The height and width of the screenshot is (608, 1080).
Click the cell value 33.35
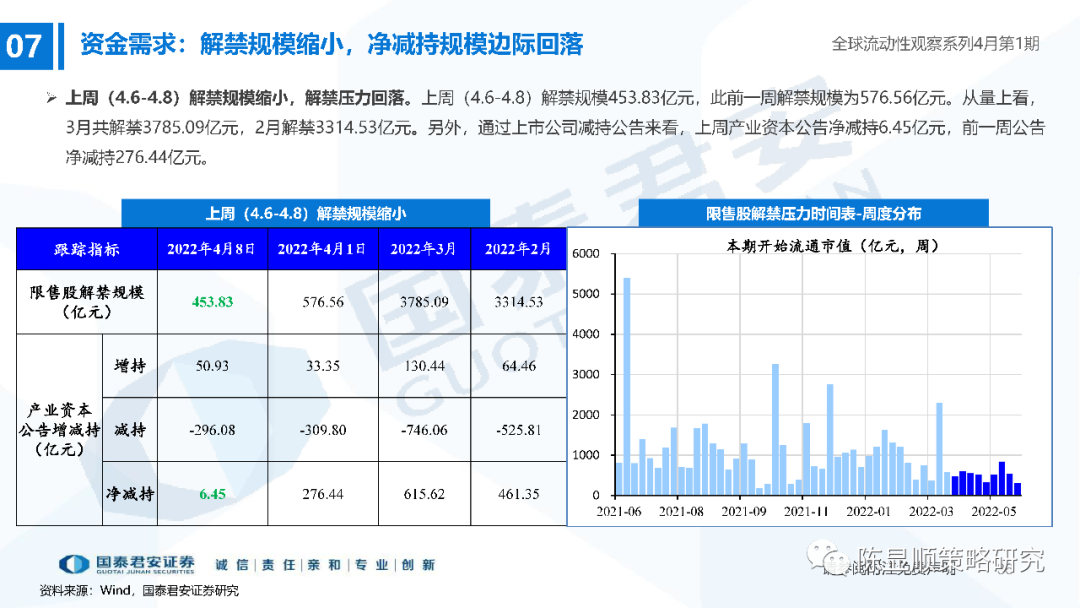(322, 366)
